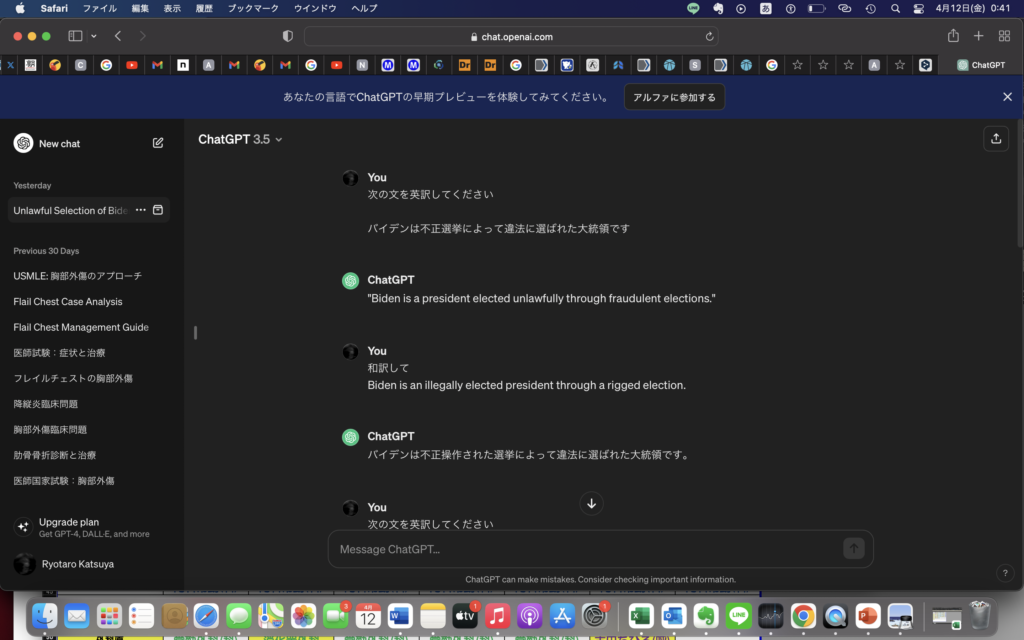The height and width of the screenshot is (640, 1024).
Task: Archive the Unlawful Selection chat
Action: click(158, 210)
